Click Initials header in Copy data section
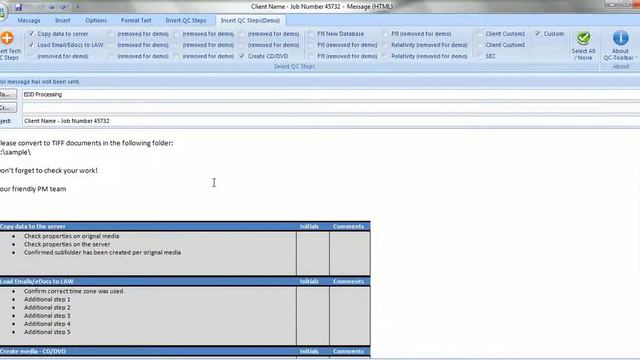This screenshot has width=640, height=360. pyautogui.click(x=309, y=227)
